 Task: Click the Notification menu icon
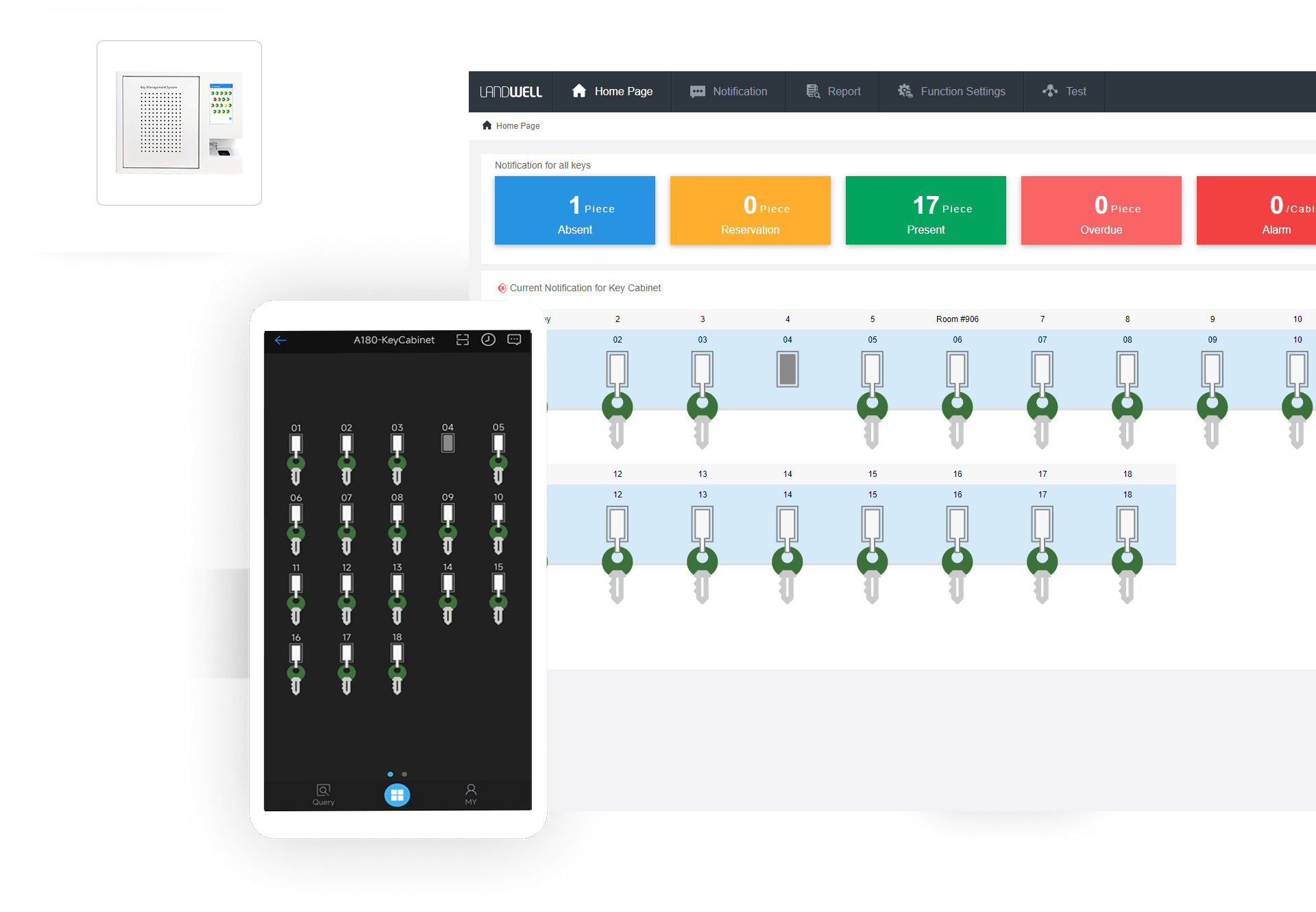click(x=696, y=92)
